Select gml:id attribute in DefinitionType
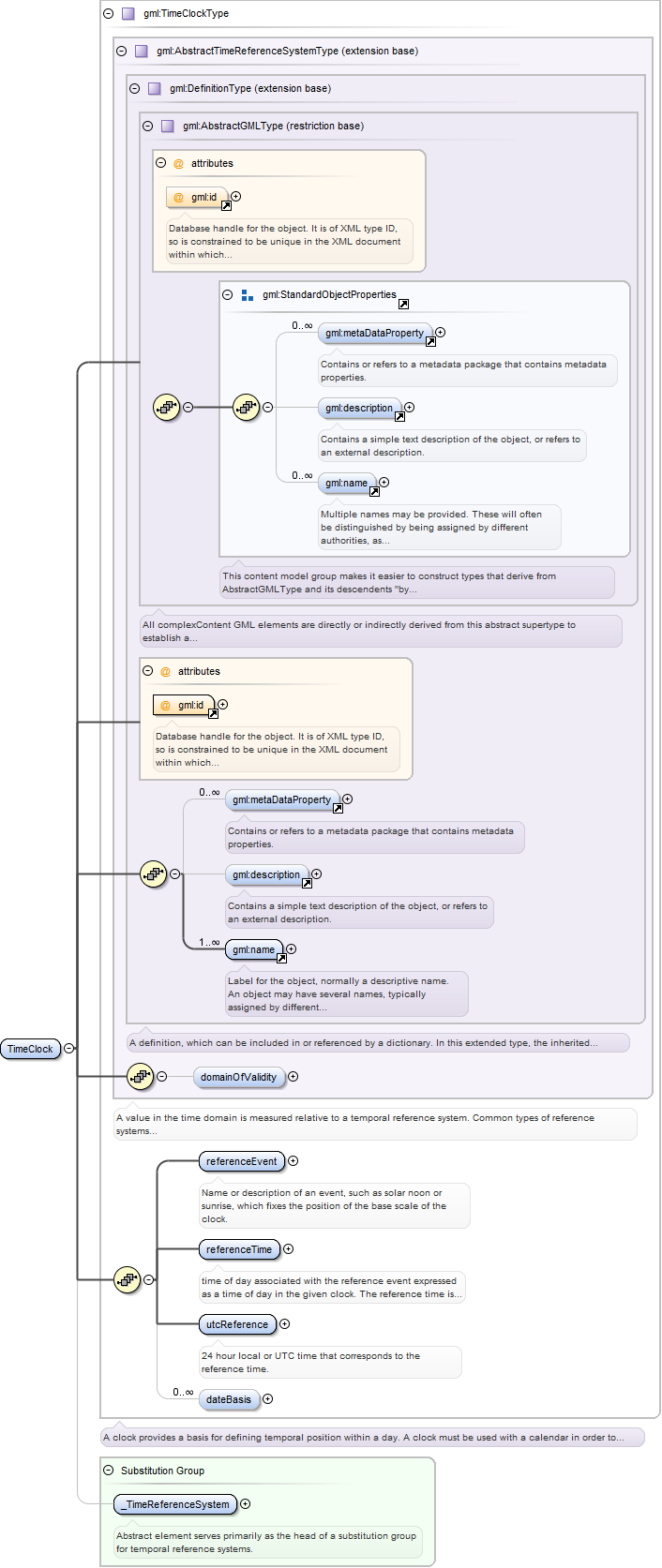 click(184, 705)
